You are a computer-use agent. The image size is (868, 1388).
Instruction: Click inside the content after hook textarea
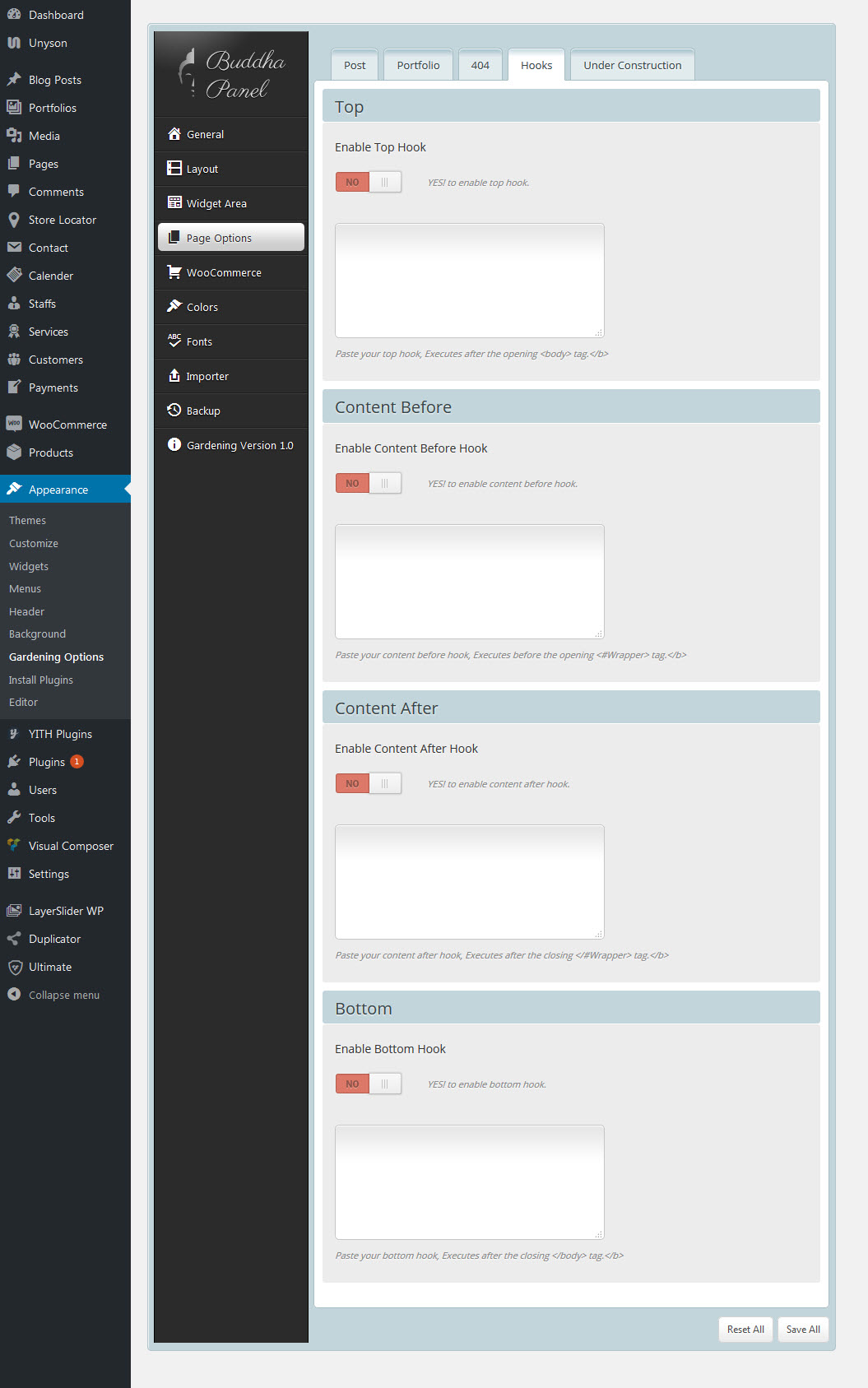[470, 882]
